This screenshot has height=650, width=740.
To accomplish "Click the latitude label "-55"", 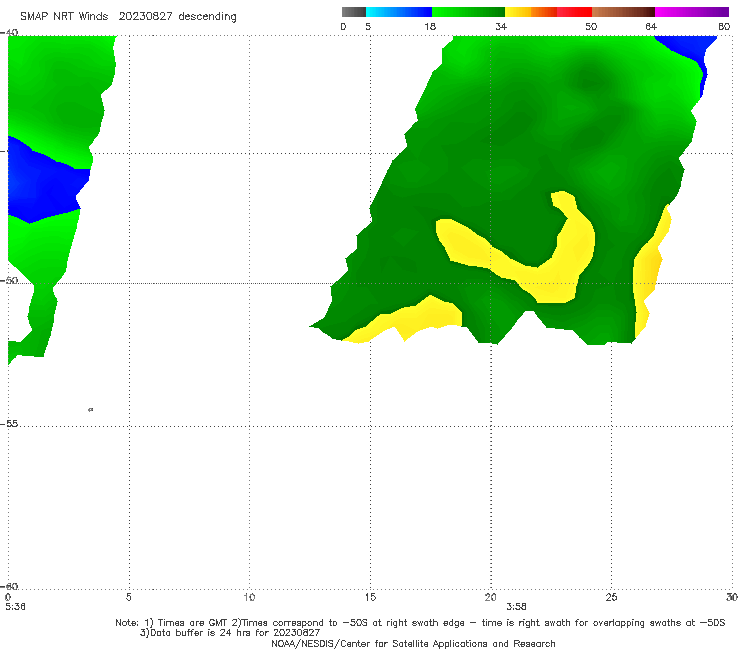I will (9, 423).
